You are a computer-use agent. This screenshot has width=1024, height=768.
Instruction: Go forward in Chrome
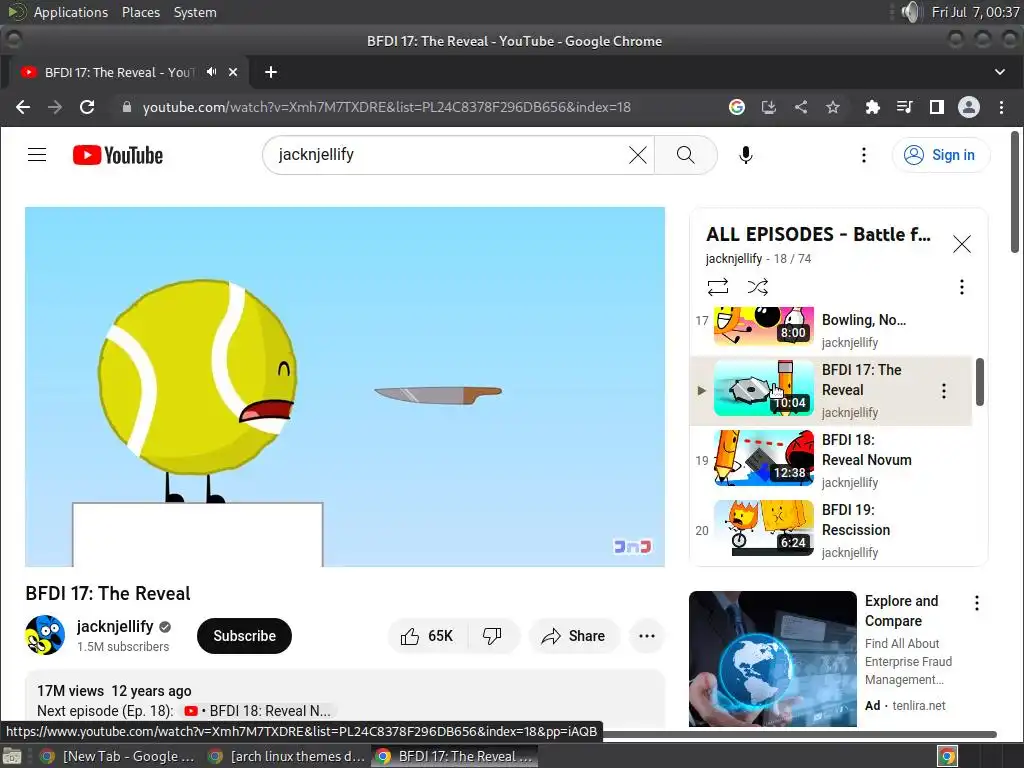55,107
